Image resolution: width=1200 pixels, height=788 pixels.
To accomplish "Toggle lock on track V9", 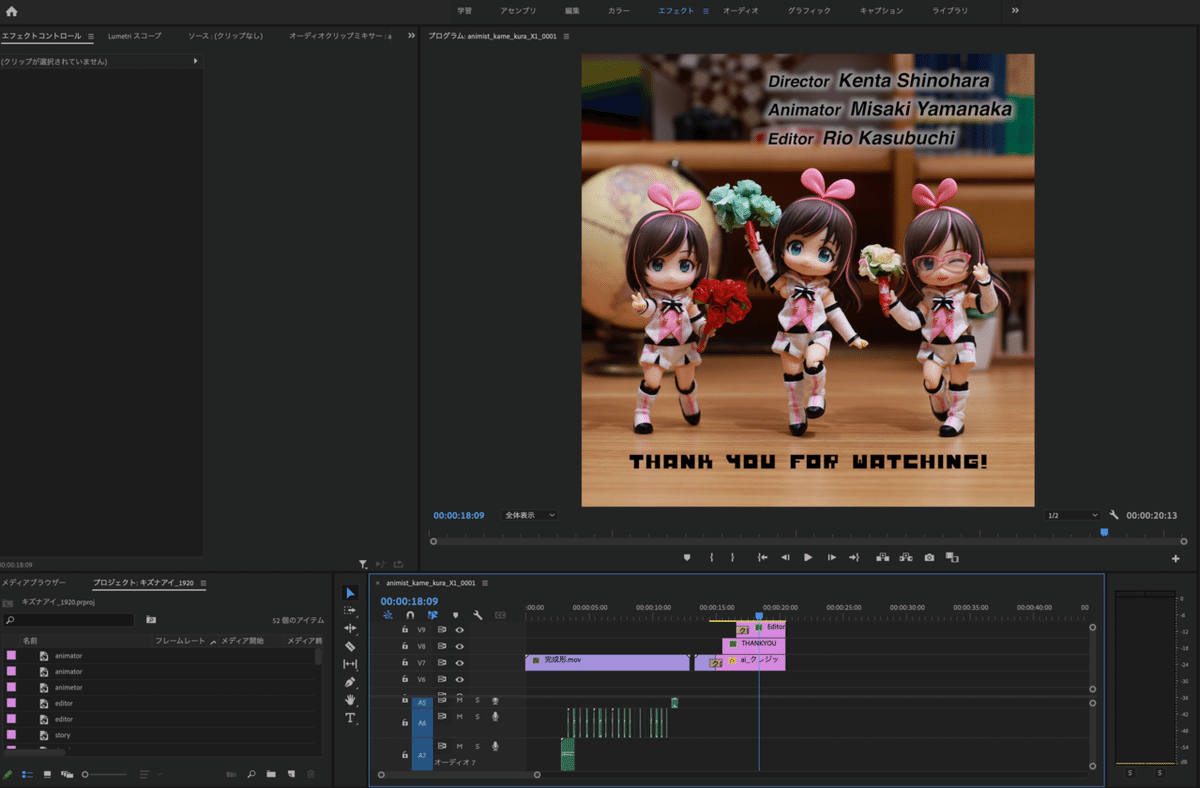I will pyautogui.click(x=405, y=630).
